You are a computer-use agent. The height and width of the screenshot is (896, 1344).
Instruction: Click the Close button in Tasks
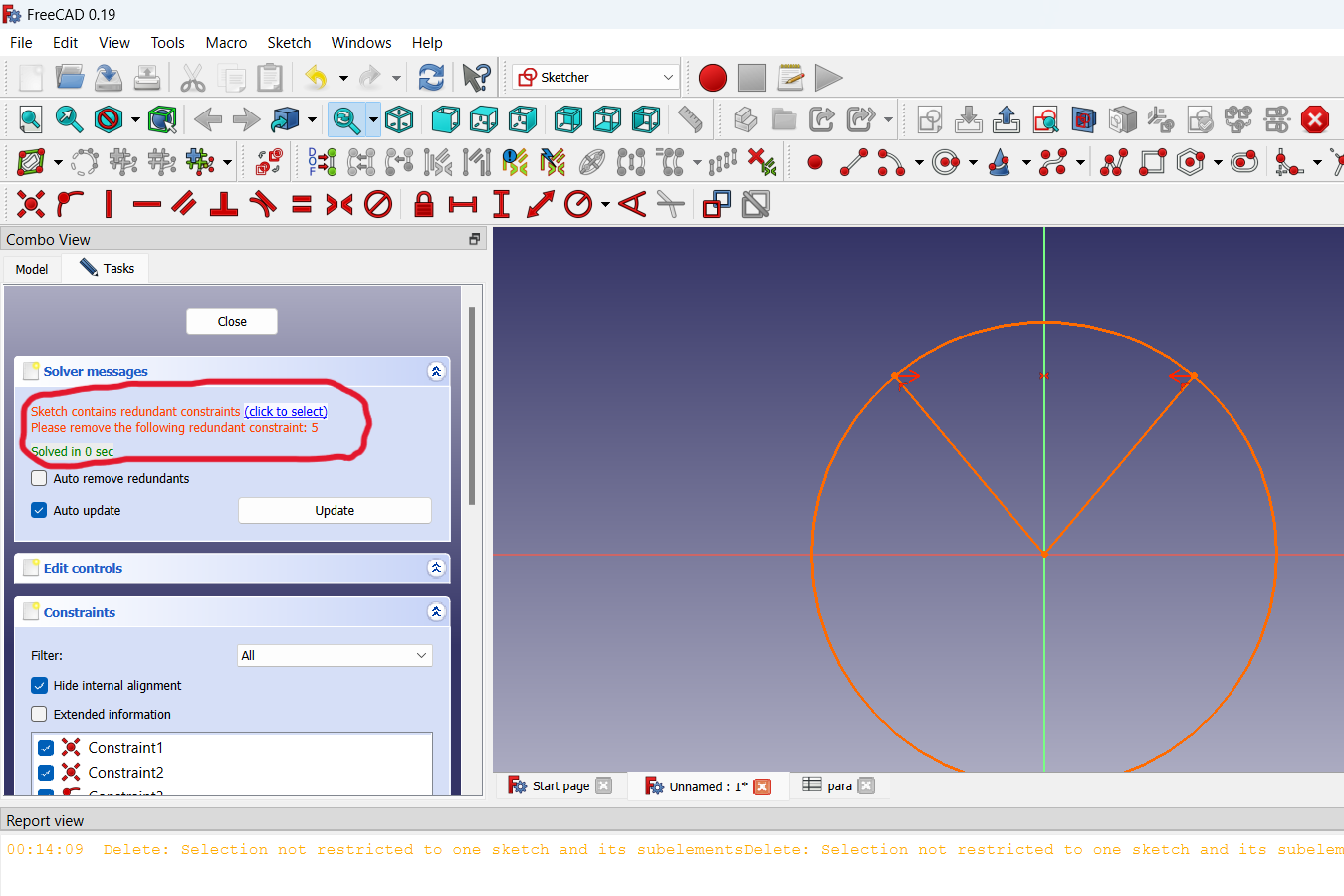tap(232, 321)
